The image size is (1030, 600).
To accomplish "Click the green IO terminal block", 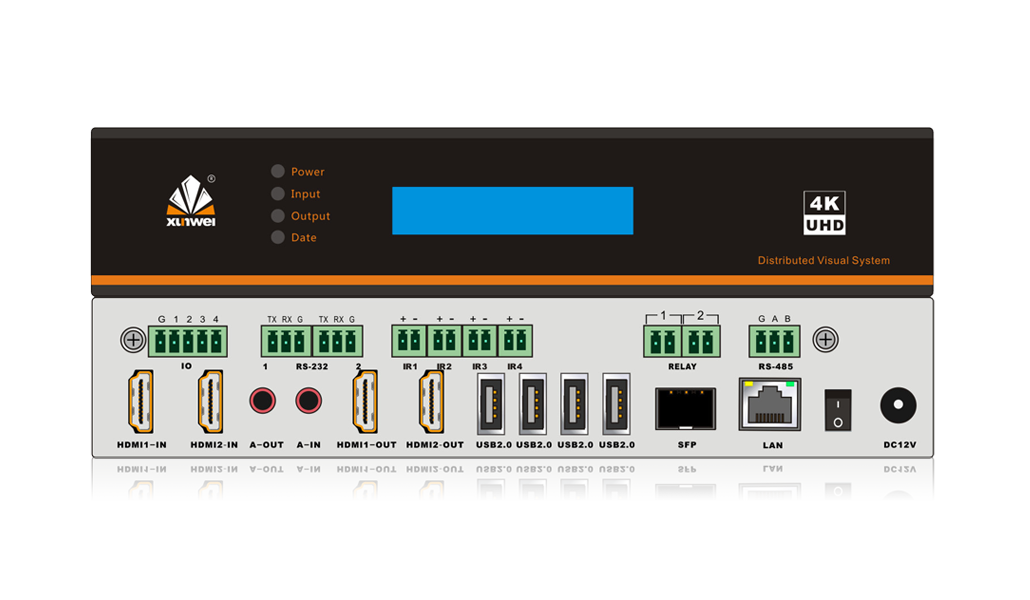I will tap(188, 342).
